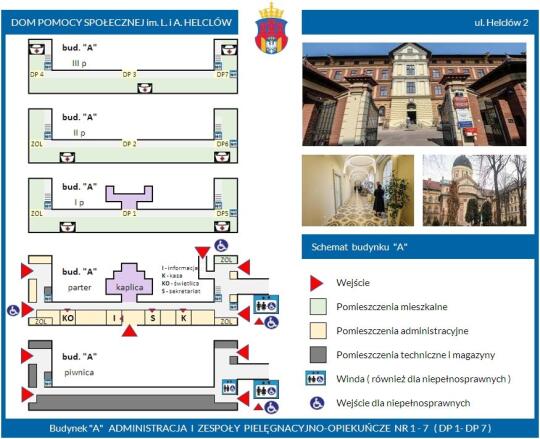Select the nurse icon above DP7 on III p
This screenshot has width=540, height=439.
(229, 49)
